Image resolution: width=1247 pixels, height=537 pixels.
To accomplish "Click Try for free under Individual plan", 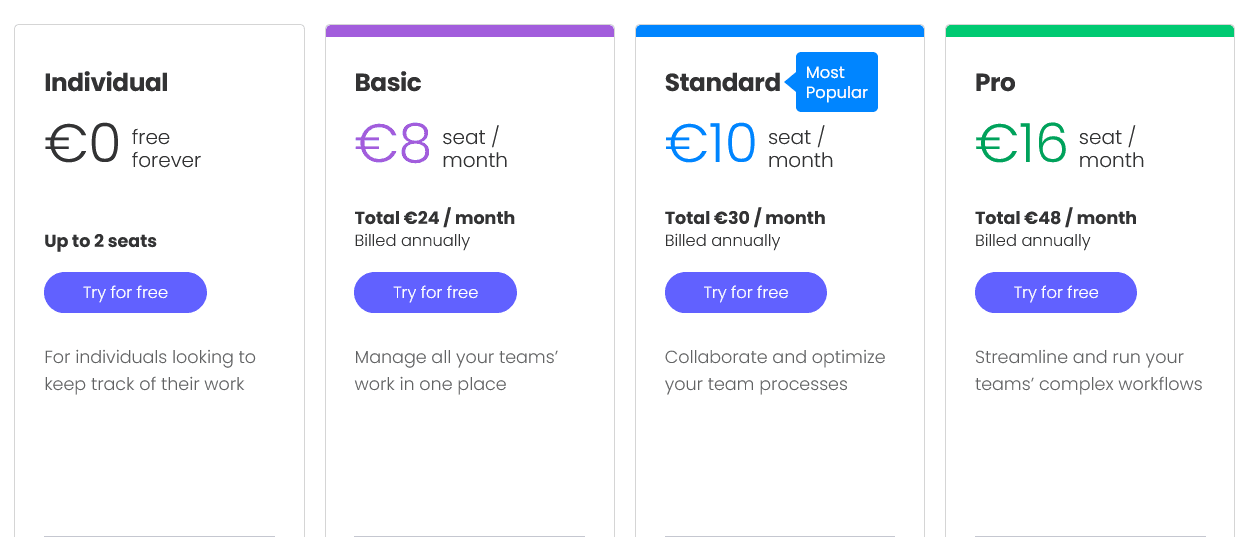I will pyautogui.click(x=125, y=293).
